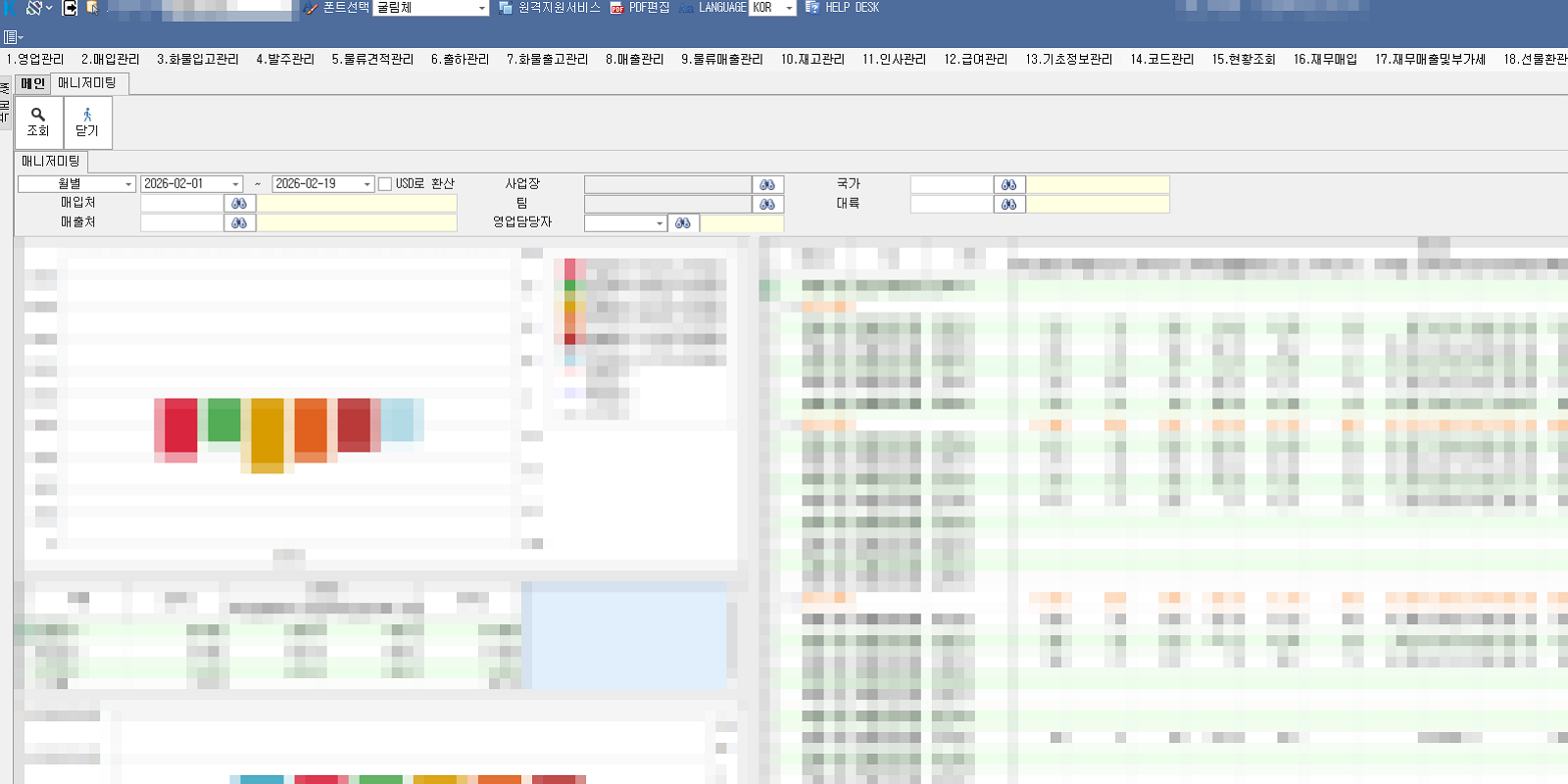
Task: Click the 대륙 binoculars search icon
Action: click(1008, 205)
